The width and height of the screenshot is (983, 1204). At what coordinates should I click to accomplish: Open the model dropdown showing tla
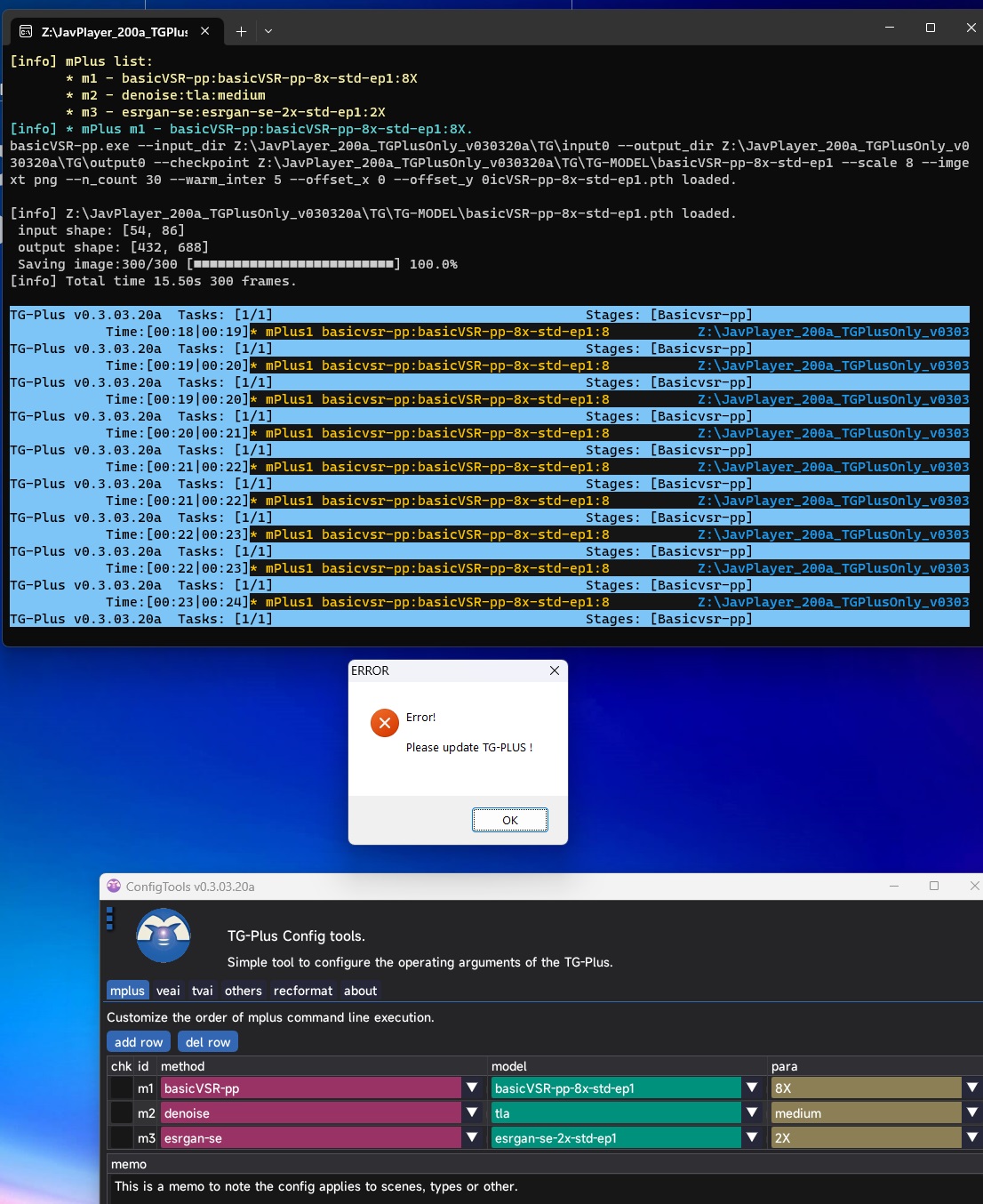coord(753,1112)
